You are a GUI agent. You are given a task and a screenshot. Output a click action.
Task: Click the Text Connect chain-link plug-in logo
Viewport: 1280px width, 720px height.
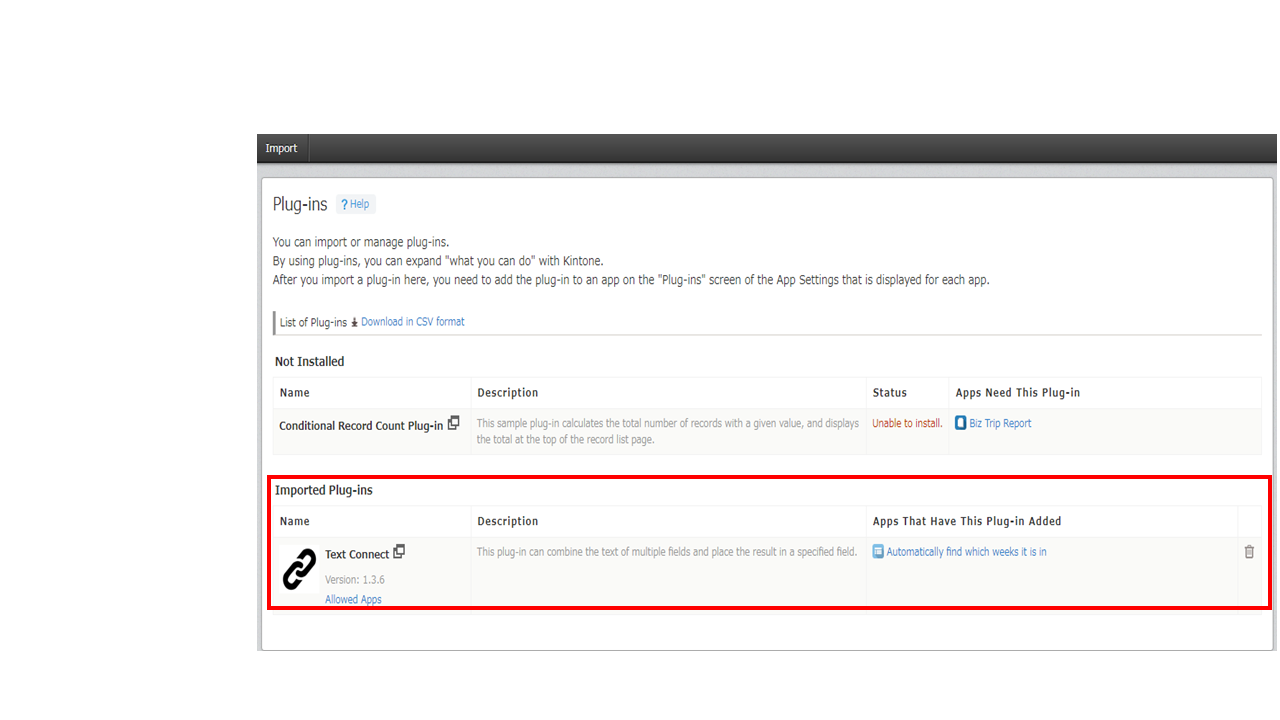(x=297, y=569)
